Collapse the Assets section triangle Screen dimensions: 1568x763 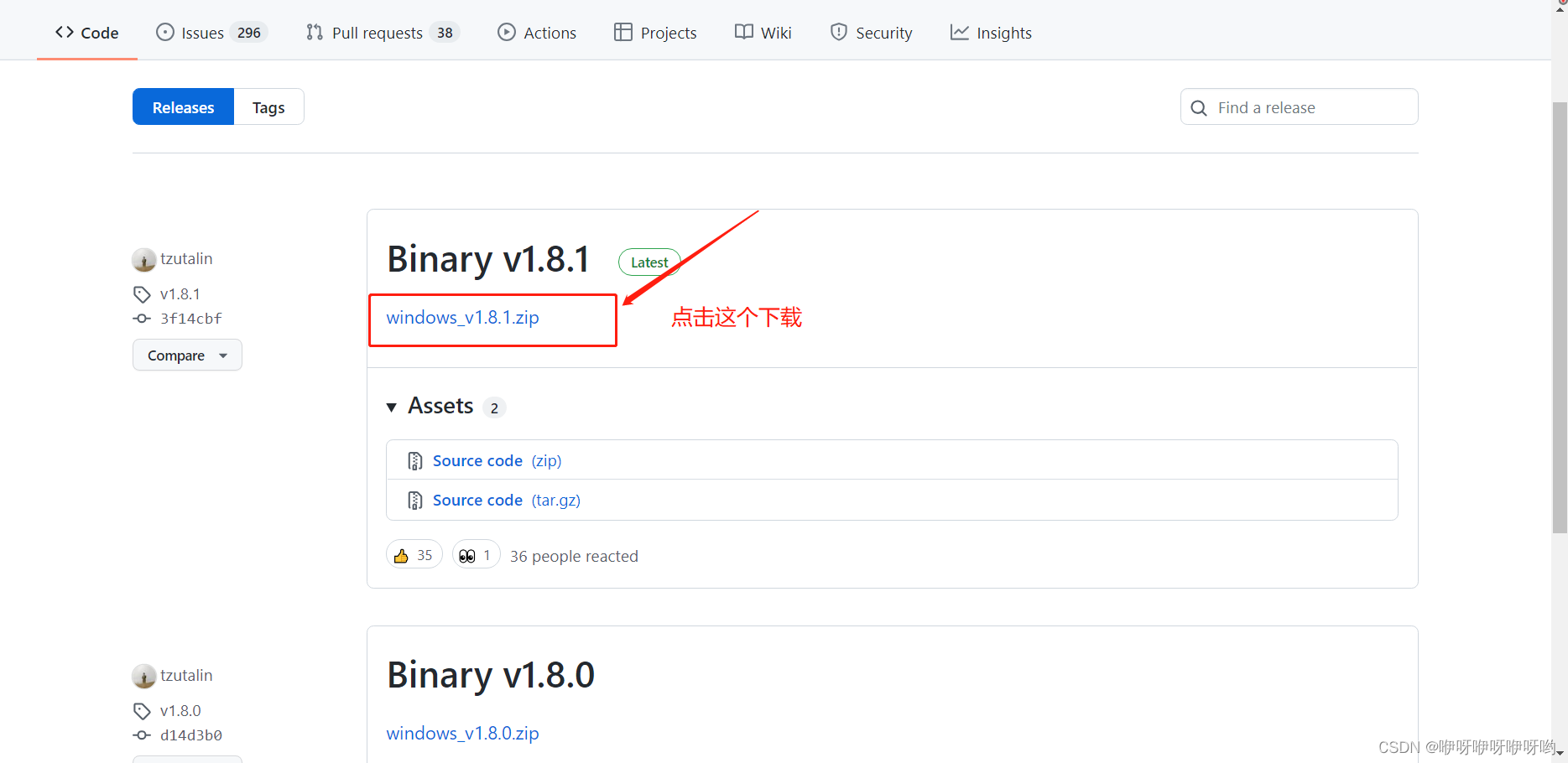(x=391, y=407)
